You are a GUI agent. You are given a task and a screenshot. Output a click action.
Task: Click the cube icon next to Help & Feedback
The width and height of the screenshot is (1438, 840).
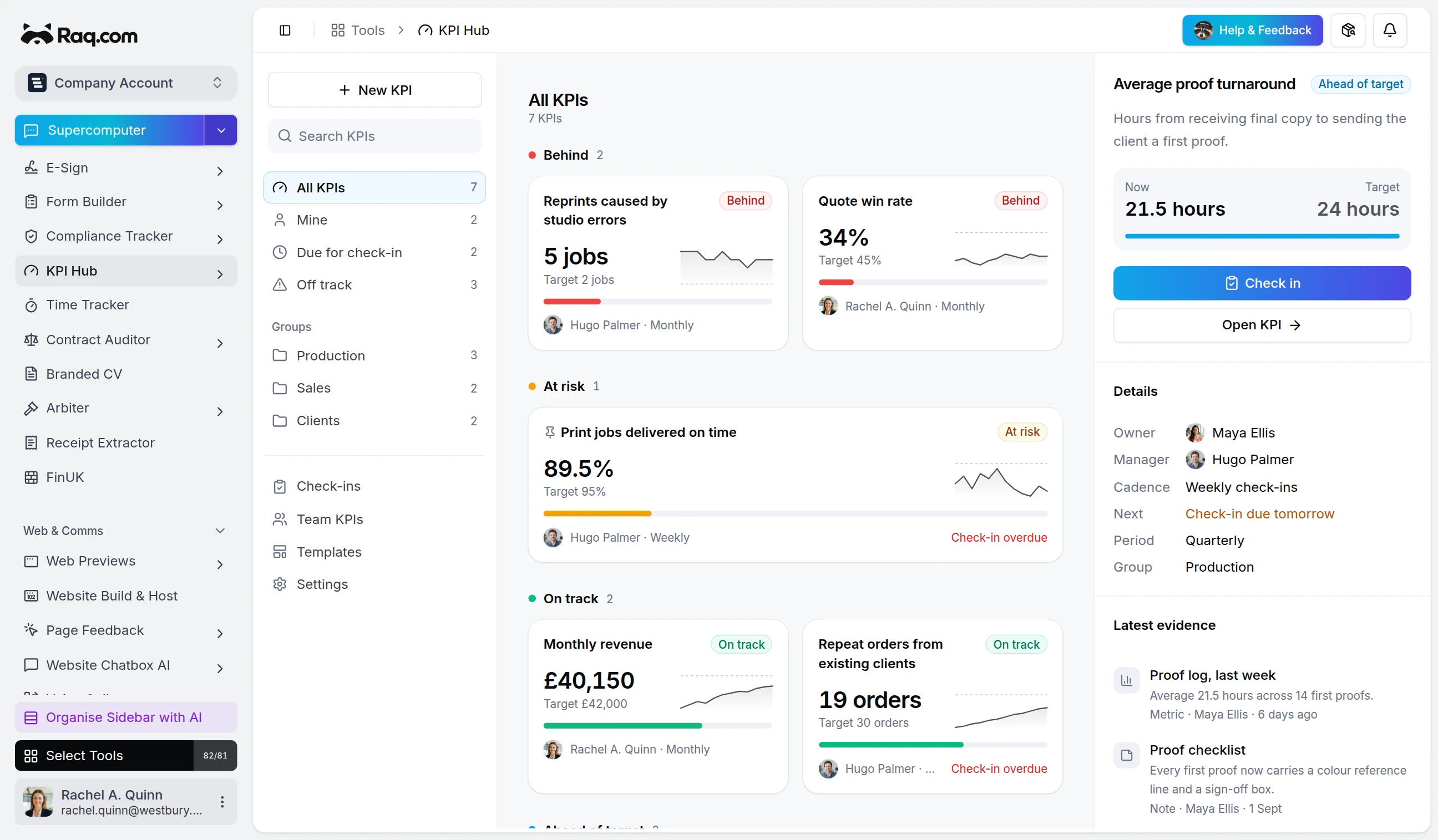[x=1348, y=30]
